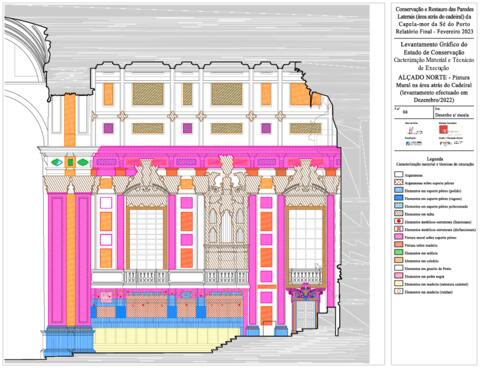Select the light blue polido stone swatch

[399, 190]
